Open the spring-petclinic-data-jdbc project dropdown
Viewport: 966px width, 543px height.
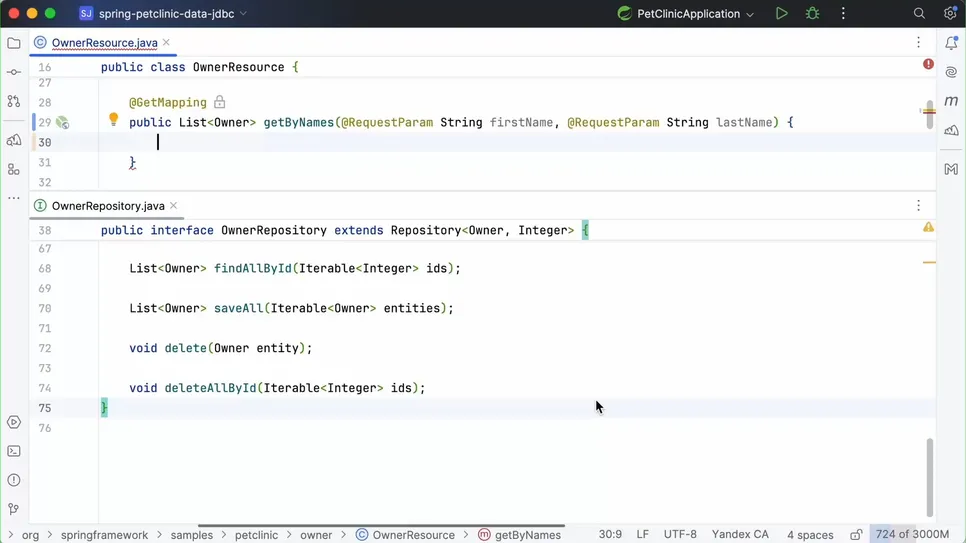[x=164, y=14]
